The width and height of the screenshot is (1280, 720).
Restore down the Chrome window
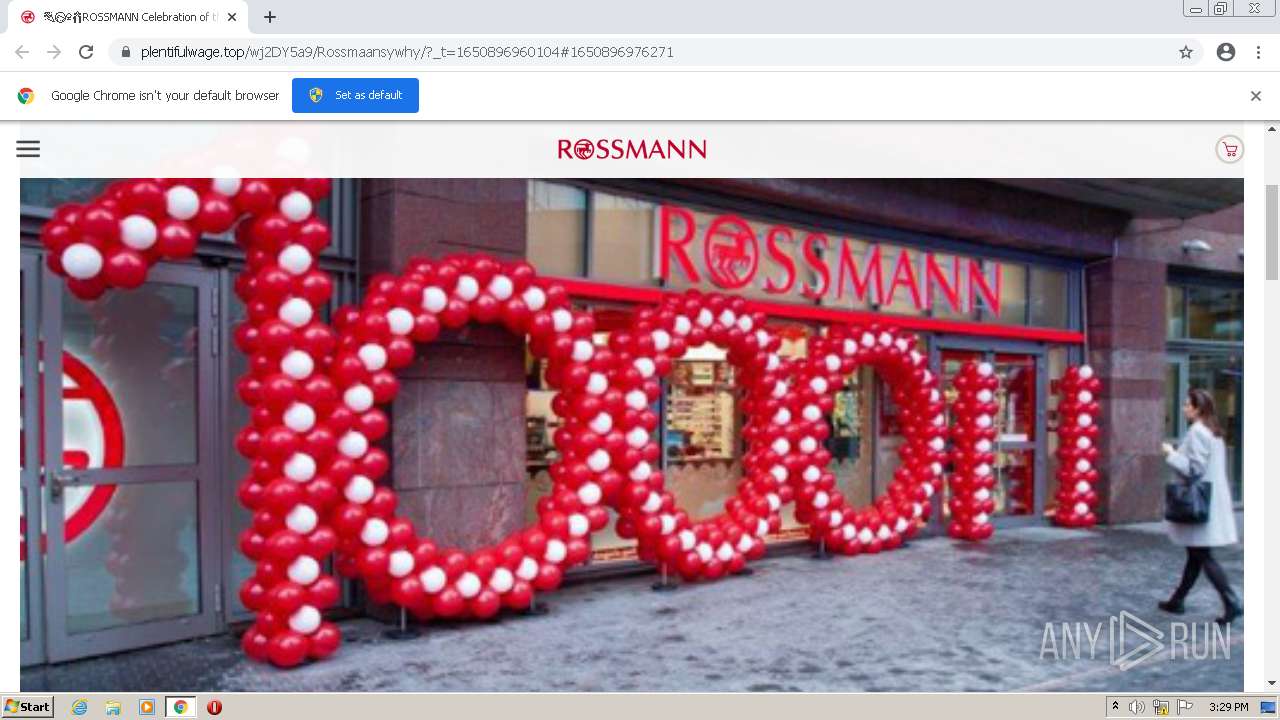[1220, 9]
